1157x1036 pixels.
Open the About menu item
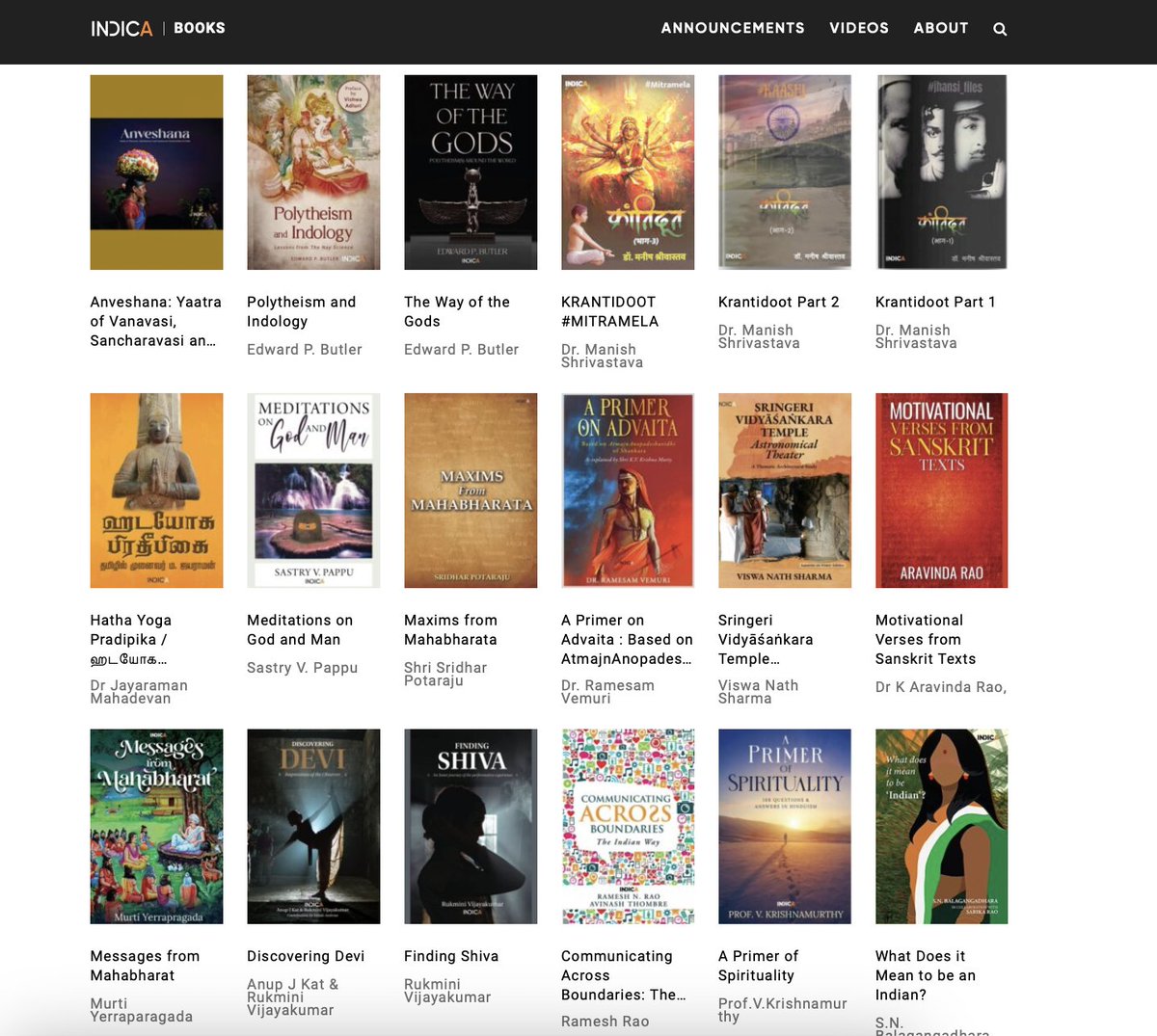(941, 28)
